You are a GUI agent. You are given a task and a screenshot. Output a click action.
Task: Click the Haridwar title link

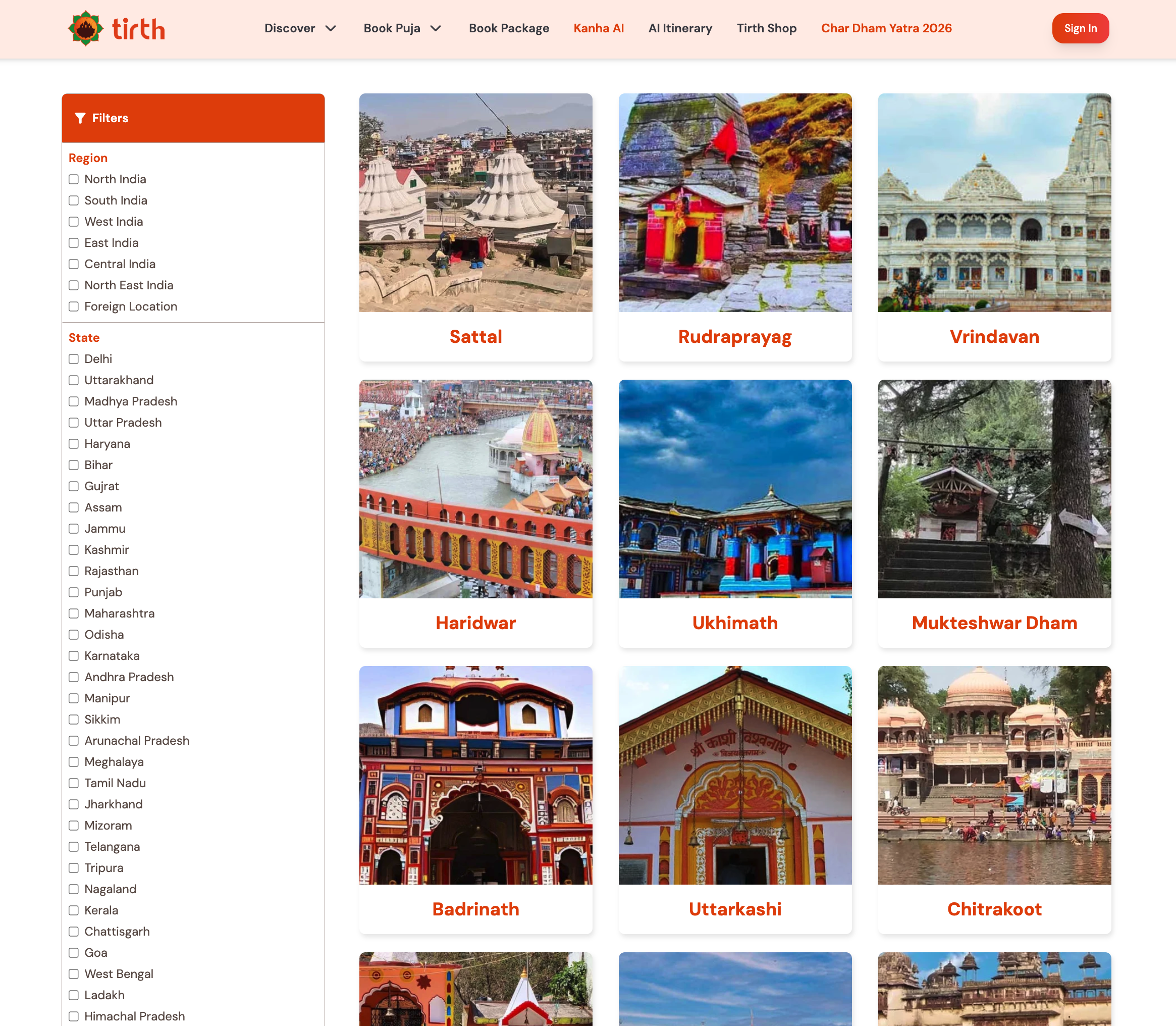(475, 623)
